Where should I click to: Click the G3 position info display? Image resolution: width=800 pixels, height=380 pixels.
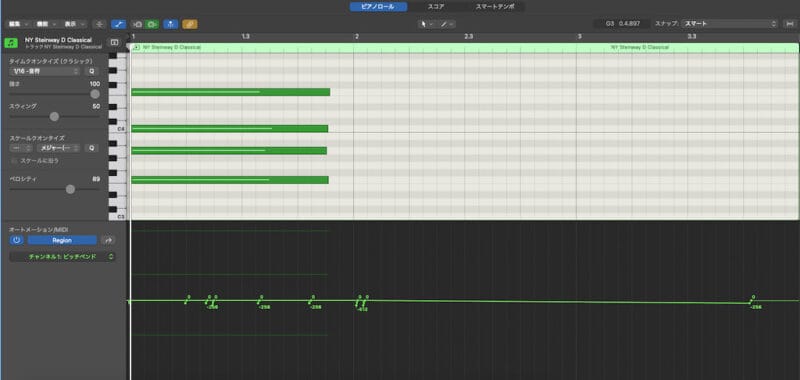pos(622,24)
